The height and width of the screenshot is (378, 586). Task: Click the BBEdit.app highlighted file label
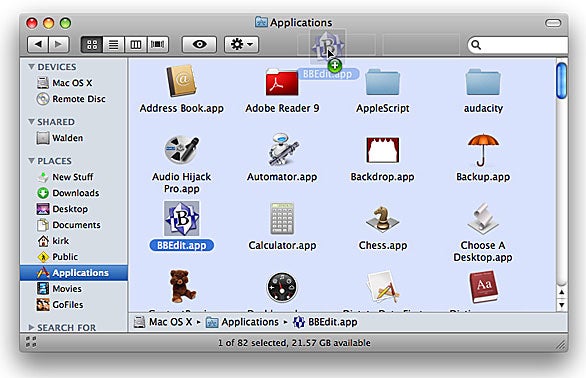pos(182,245)
